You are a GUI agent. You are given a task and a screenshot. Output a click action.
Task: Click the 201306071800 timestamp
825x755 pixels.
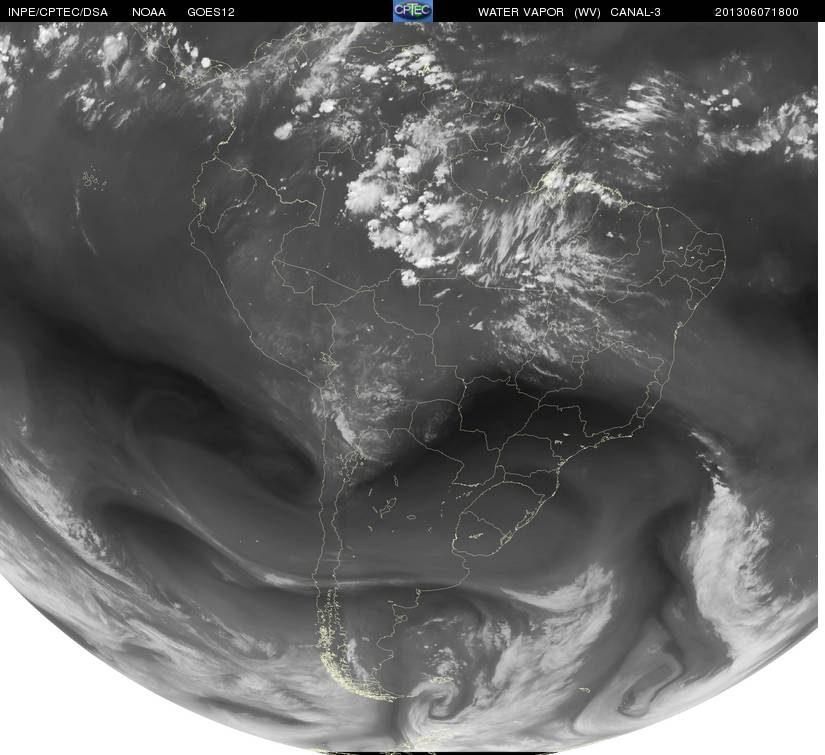point(757,12)
